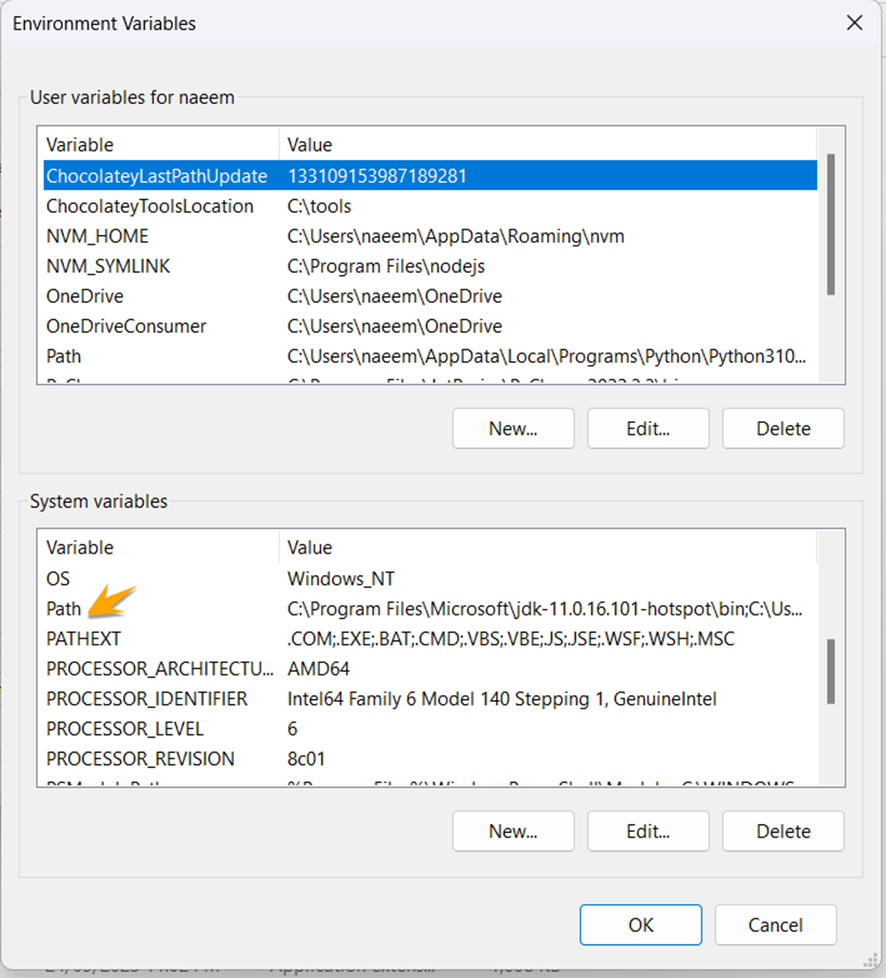Select the OS system variable row
The height and width of the screenshot is (978, 886).
coord(57,578)
